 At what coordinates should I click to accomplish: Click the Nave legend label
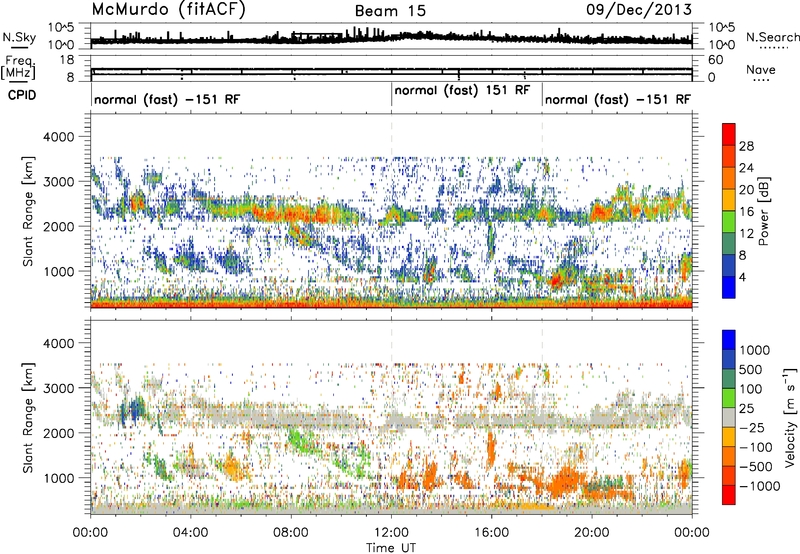click(761, 69)
